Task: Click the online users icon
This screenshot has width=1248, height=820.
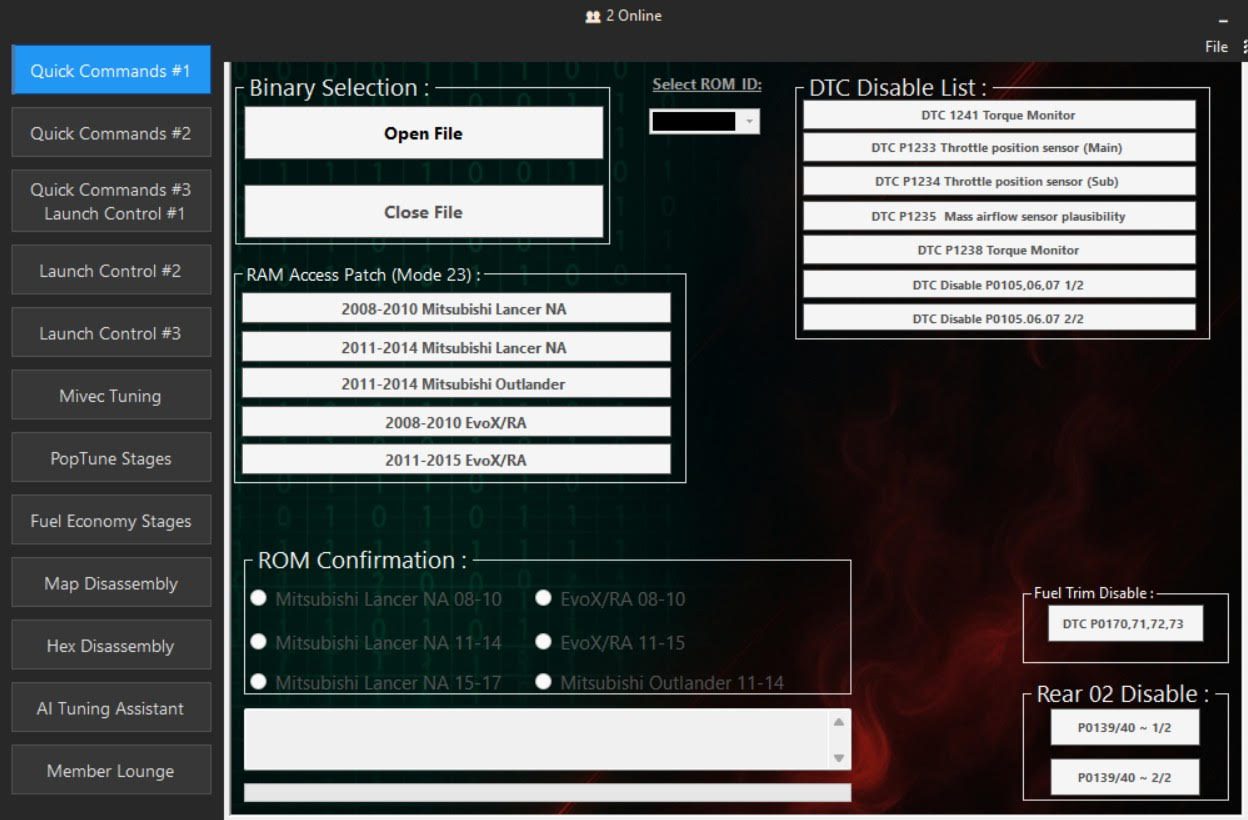Action: [592, 16]
